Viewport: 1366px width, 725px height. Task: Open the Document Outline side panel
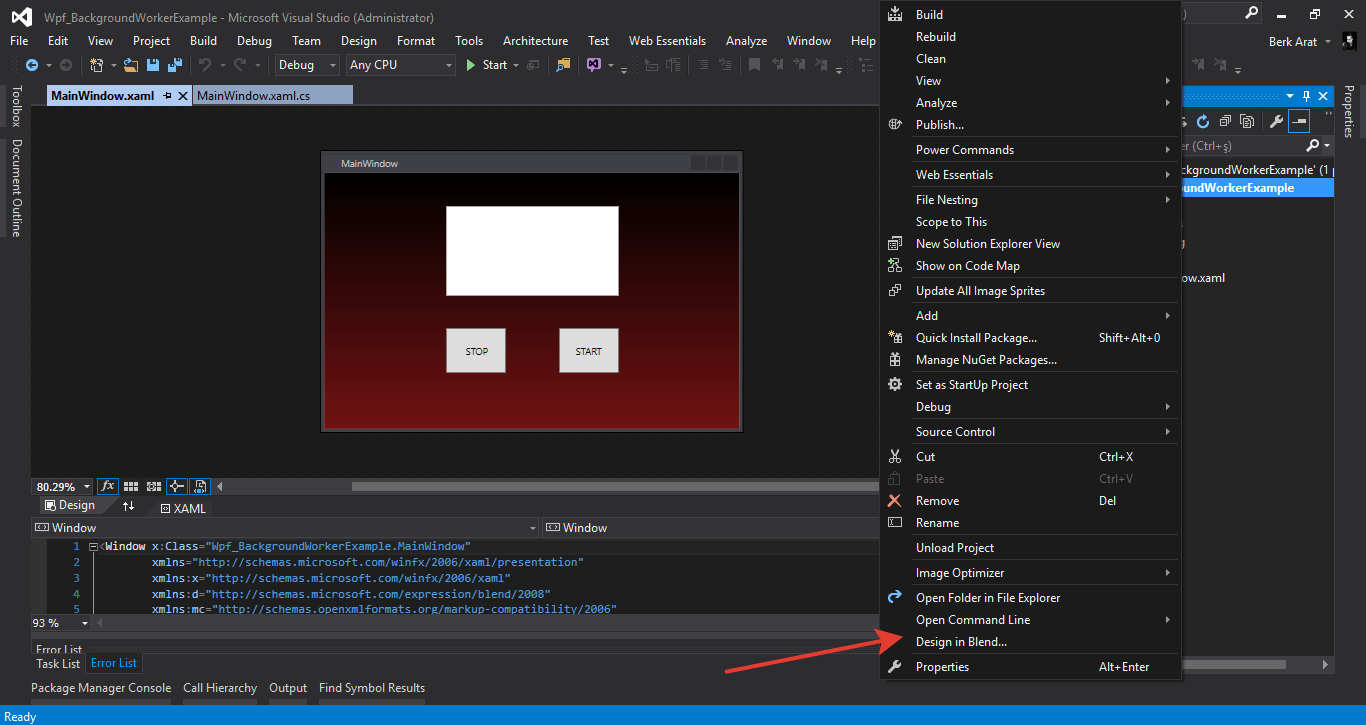(16, 187)
